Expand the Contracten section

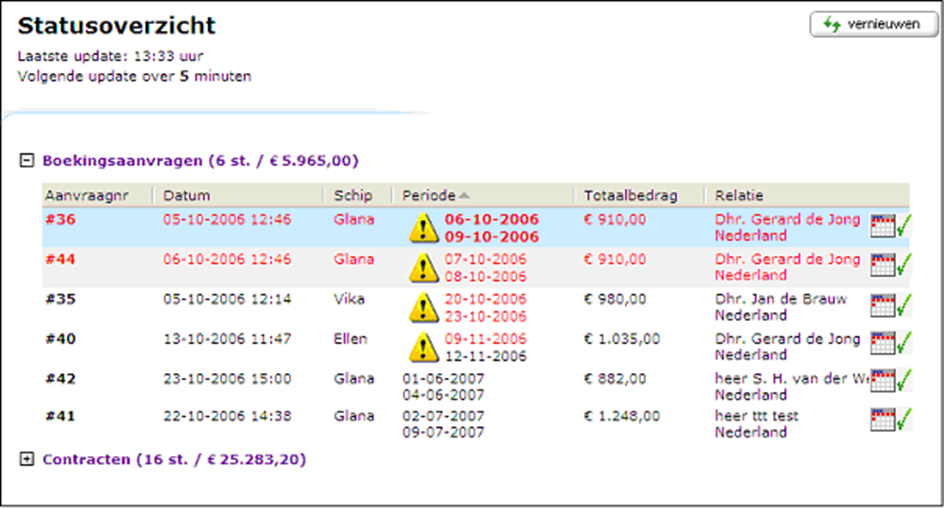[x=27, y=459]
